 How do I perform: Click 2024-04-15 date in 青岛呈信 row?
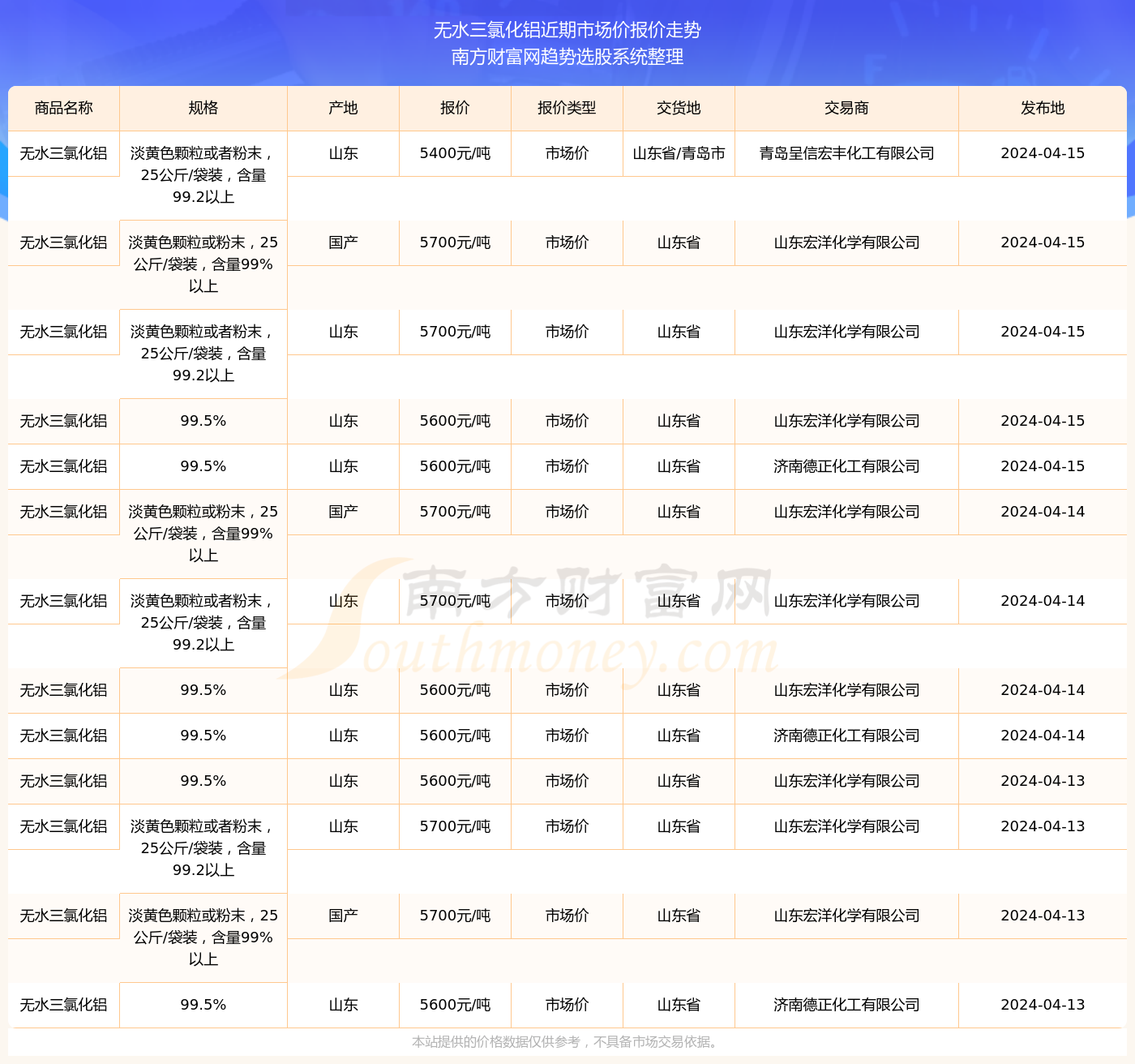tap(1043, 153)
